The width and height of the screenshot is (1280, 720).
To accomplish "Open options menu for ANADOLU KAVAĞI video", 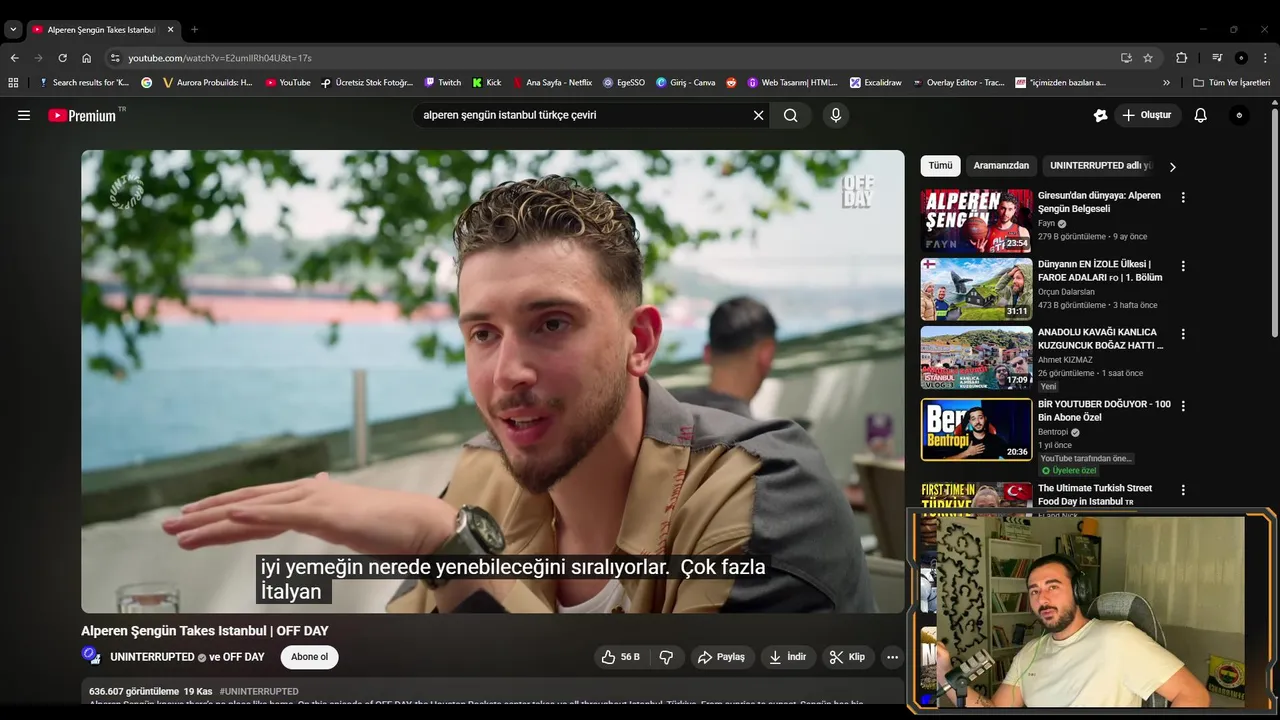I will tap(1183, 334).
